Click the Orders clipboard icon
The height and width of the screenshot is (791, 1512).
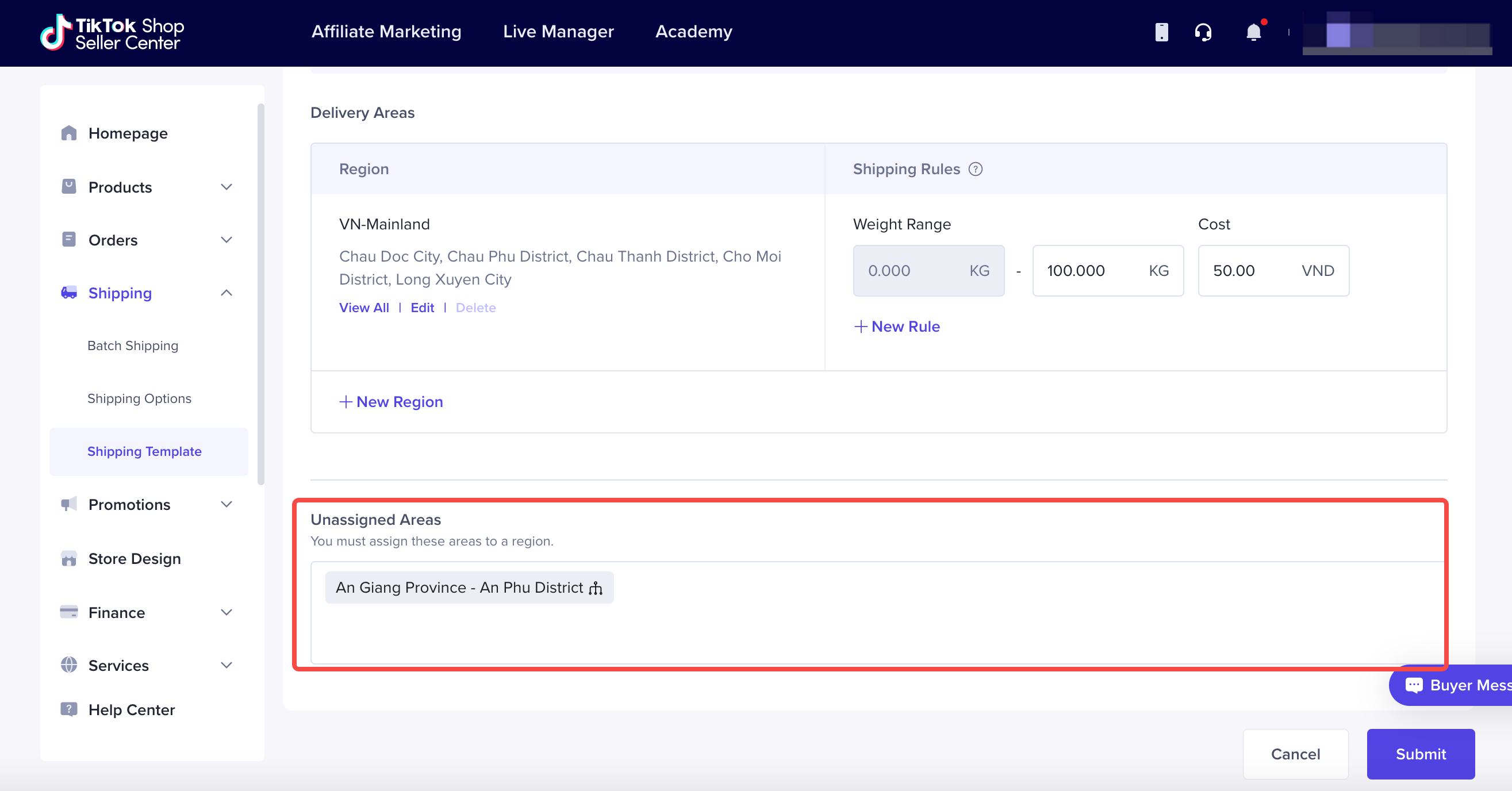tap(68, 239)
